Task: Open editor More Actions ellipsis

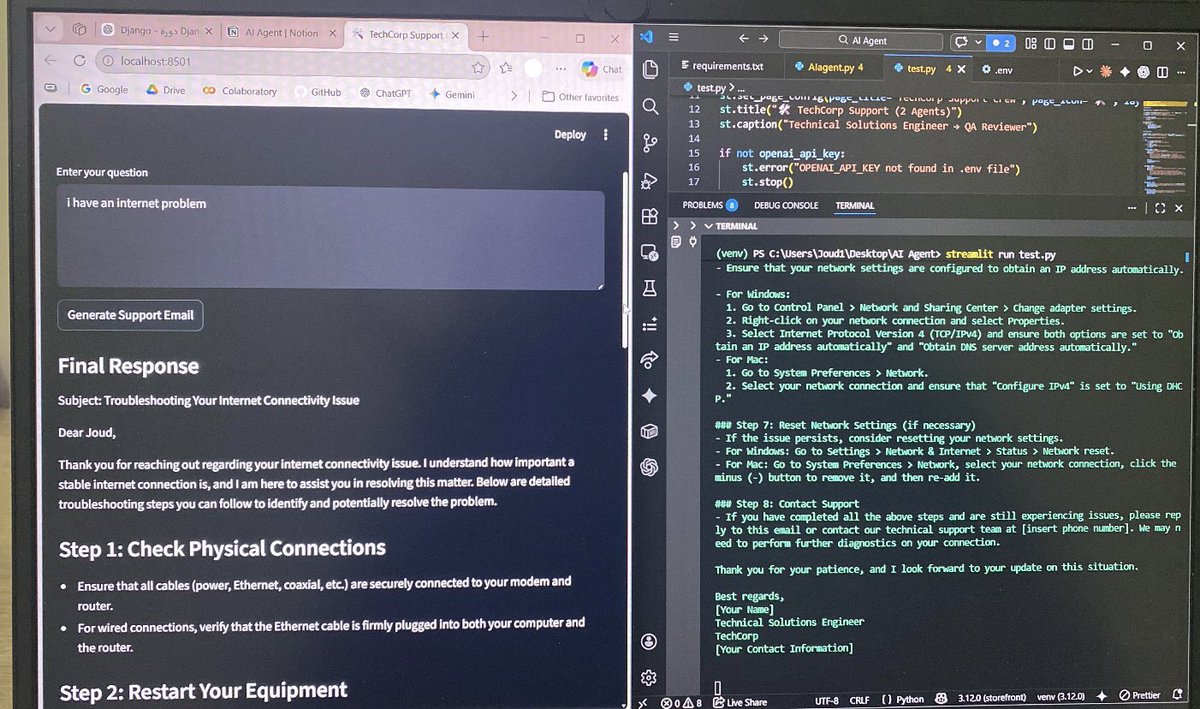Action: [1181, 71]
